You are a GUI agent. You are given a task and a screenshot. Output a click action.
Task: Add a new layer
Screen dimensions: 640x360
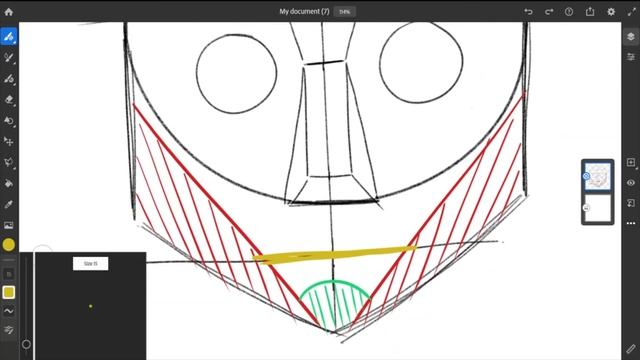(631, 162)
